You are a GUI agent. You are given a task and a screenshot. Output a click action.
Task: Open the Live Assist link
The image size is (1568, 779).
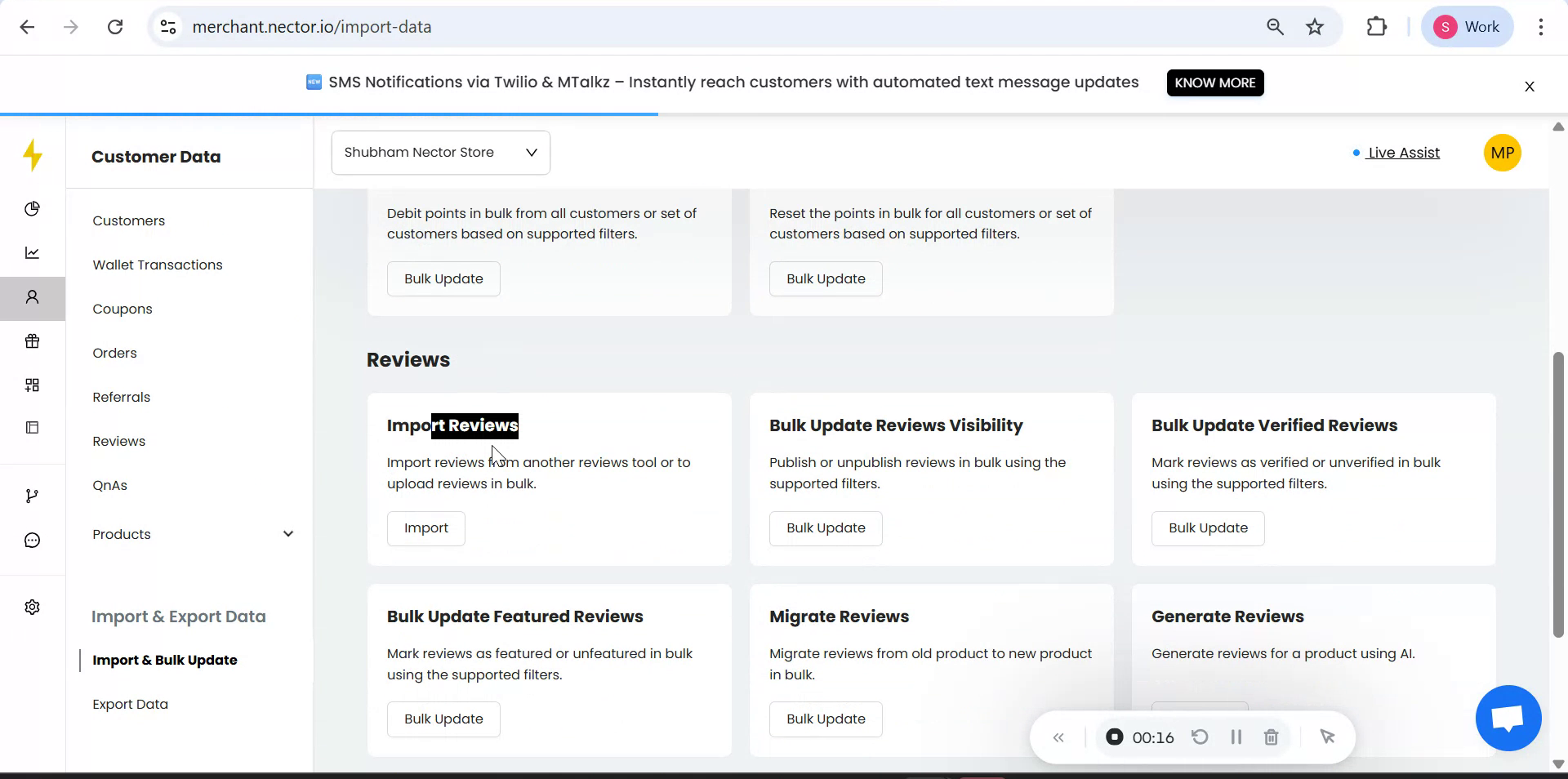pyautogui.click(x=1403, y=153)
